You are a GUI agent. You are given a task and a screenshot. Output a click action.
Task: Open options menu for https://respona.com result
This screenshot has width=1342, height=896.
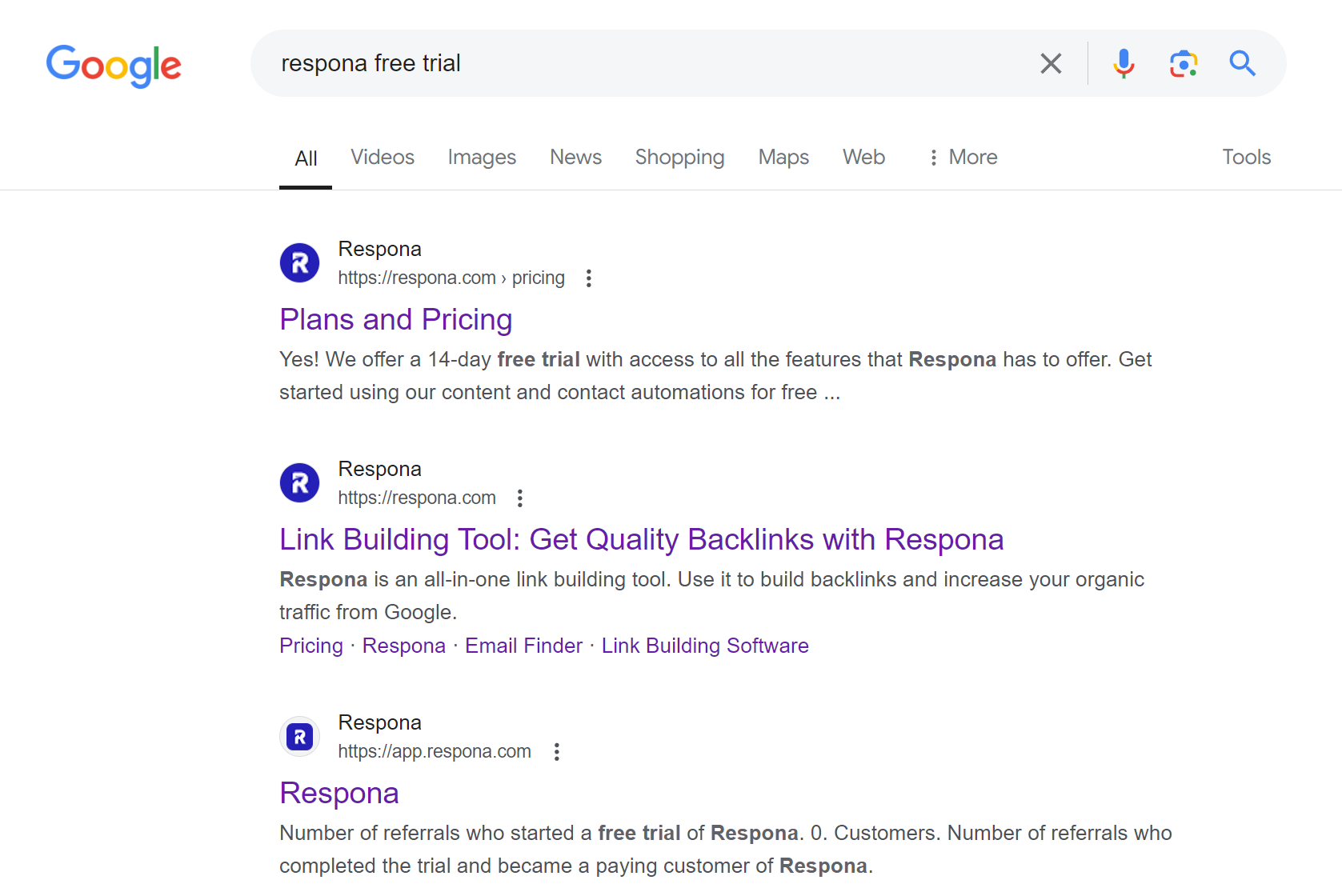520,498
